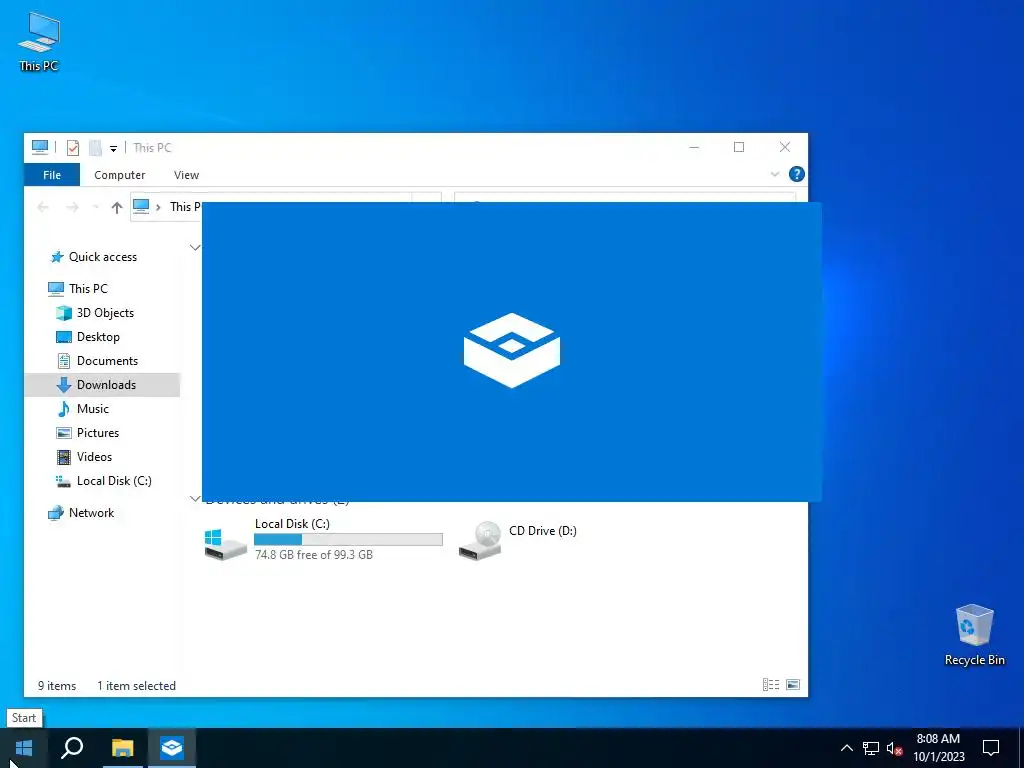
Task: Click the Windows Sandbox splash logo
Action: point(512,350)
